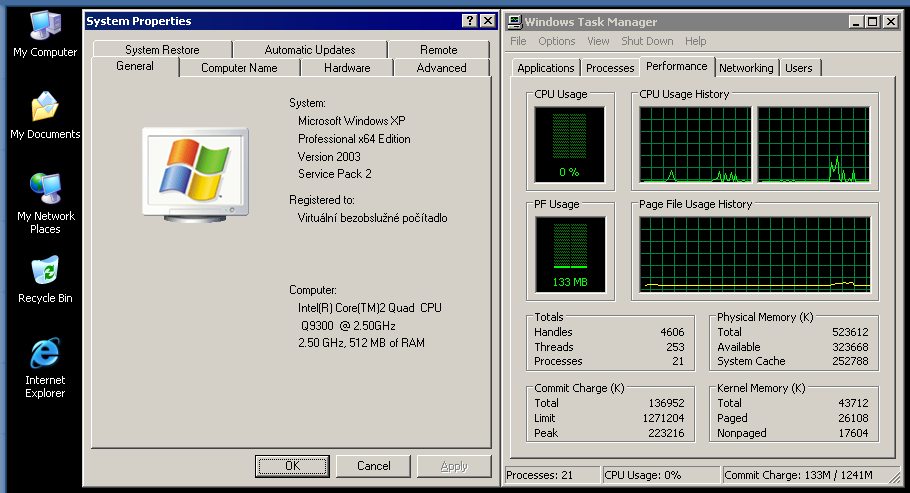910x493 pixels.
Task: Click the System Properties help question button
Action: [469, 21]
